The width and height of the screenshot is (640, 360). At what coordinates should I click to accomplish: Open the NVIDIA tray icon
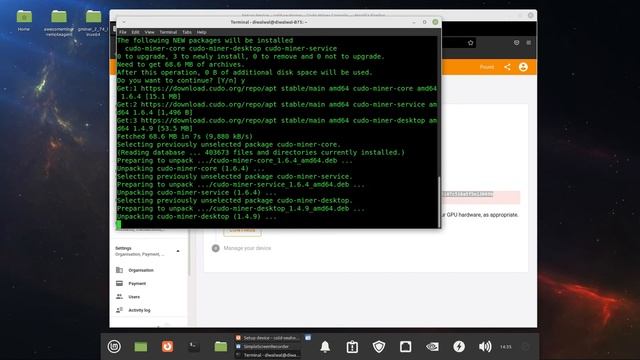pos(432,347)
